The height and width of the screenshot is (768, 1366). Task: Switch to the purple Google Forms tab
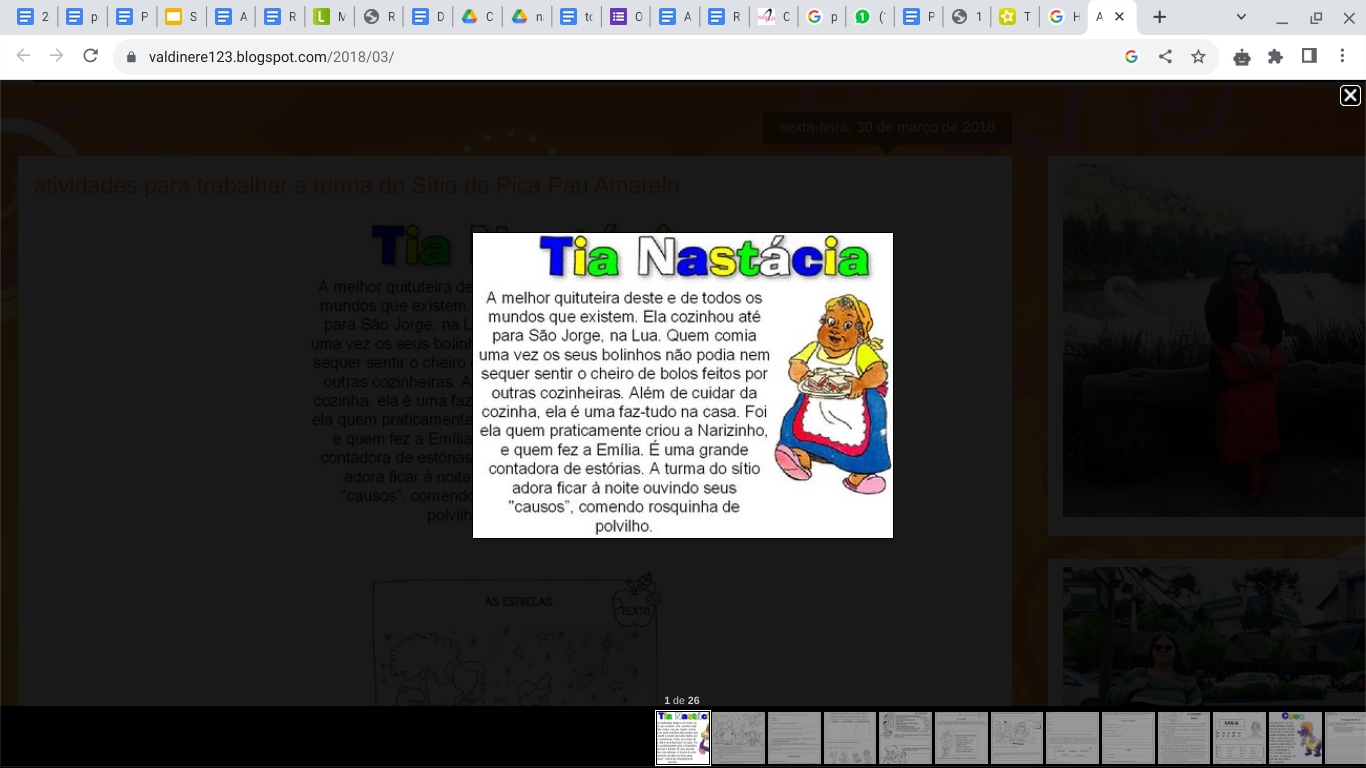[626, 17]
